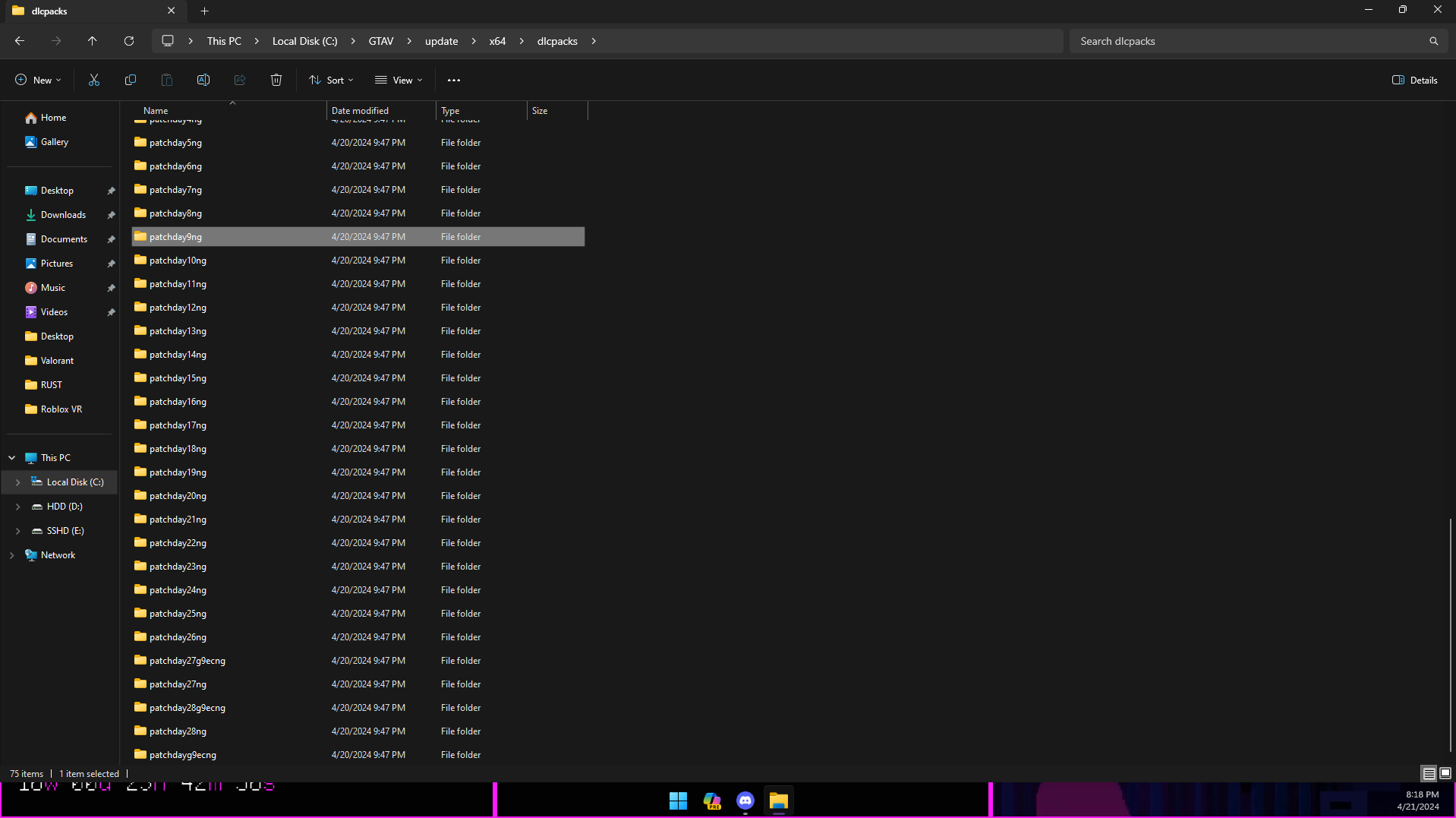
Task: Expand the HDD (D:) drive node
Action: click(x=18, y=507)
